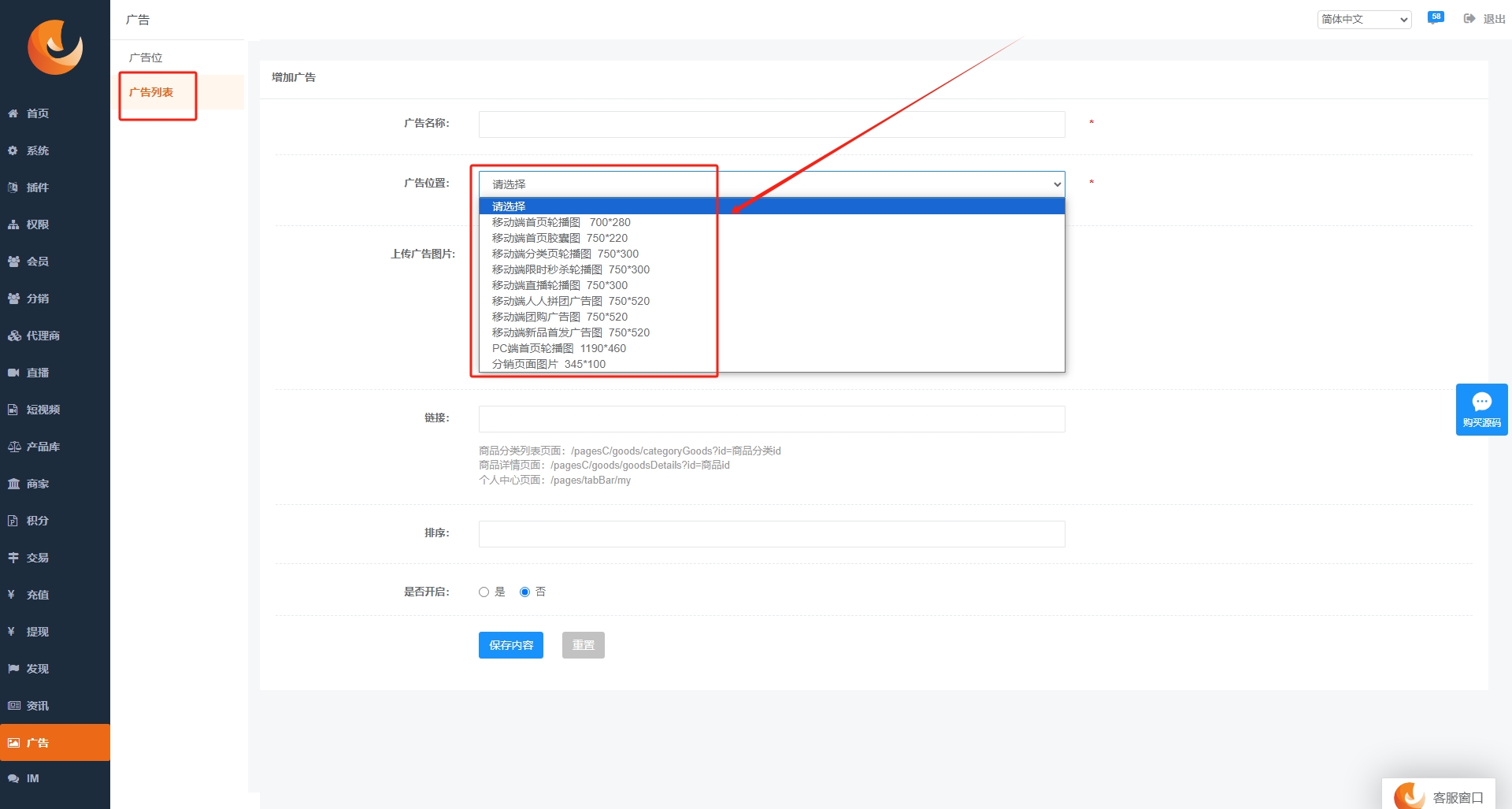Click the picture icon beside 广告

click(13, 743)
